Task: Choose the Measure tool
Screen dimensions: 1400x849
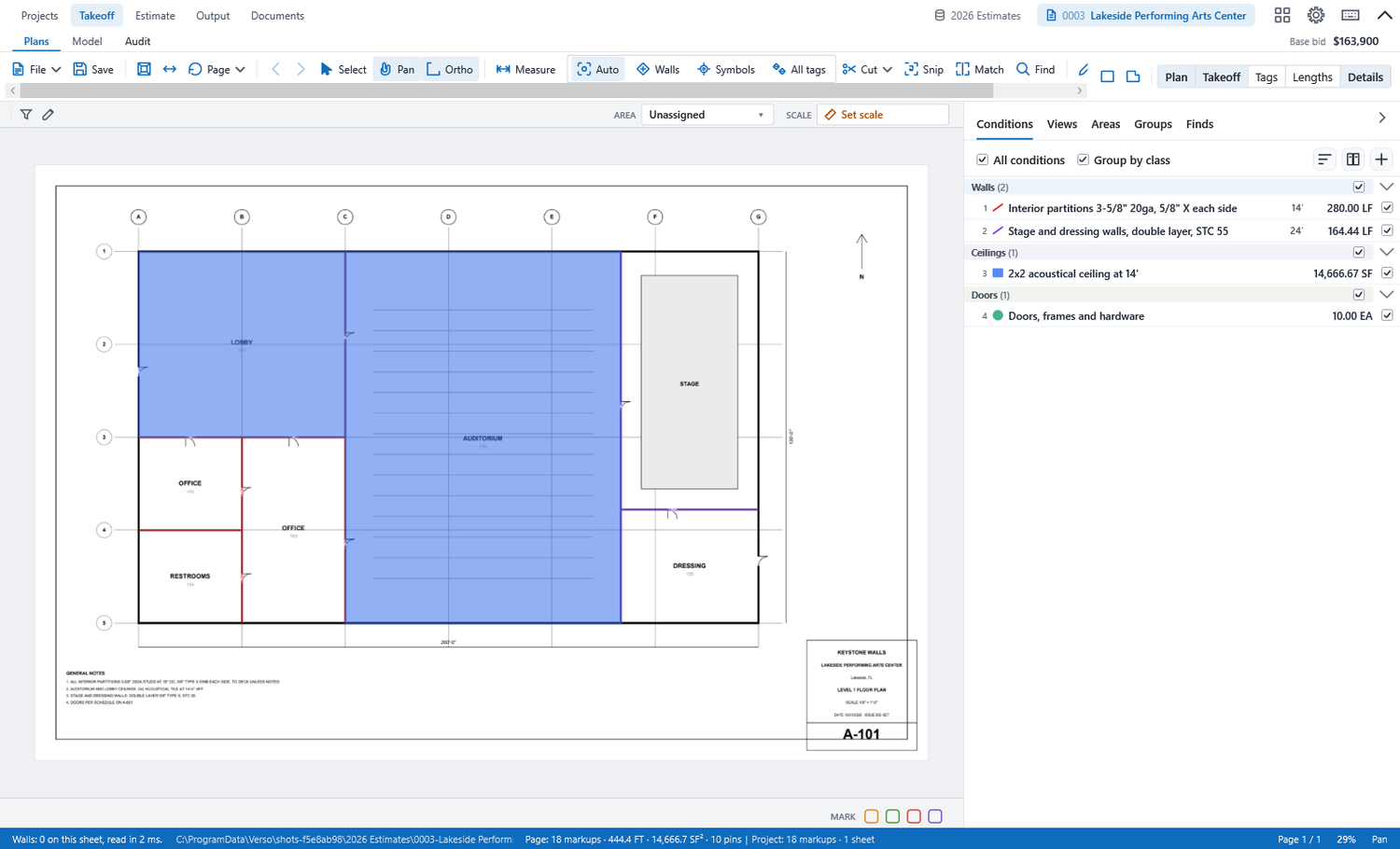Action: [525, 69]
